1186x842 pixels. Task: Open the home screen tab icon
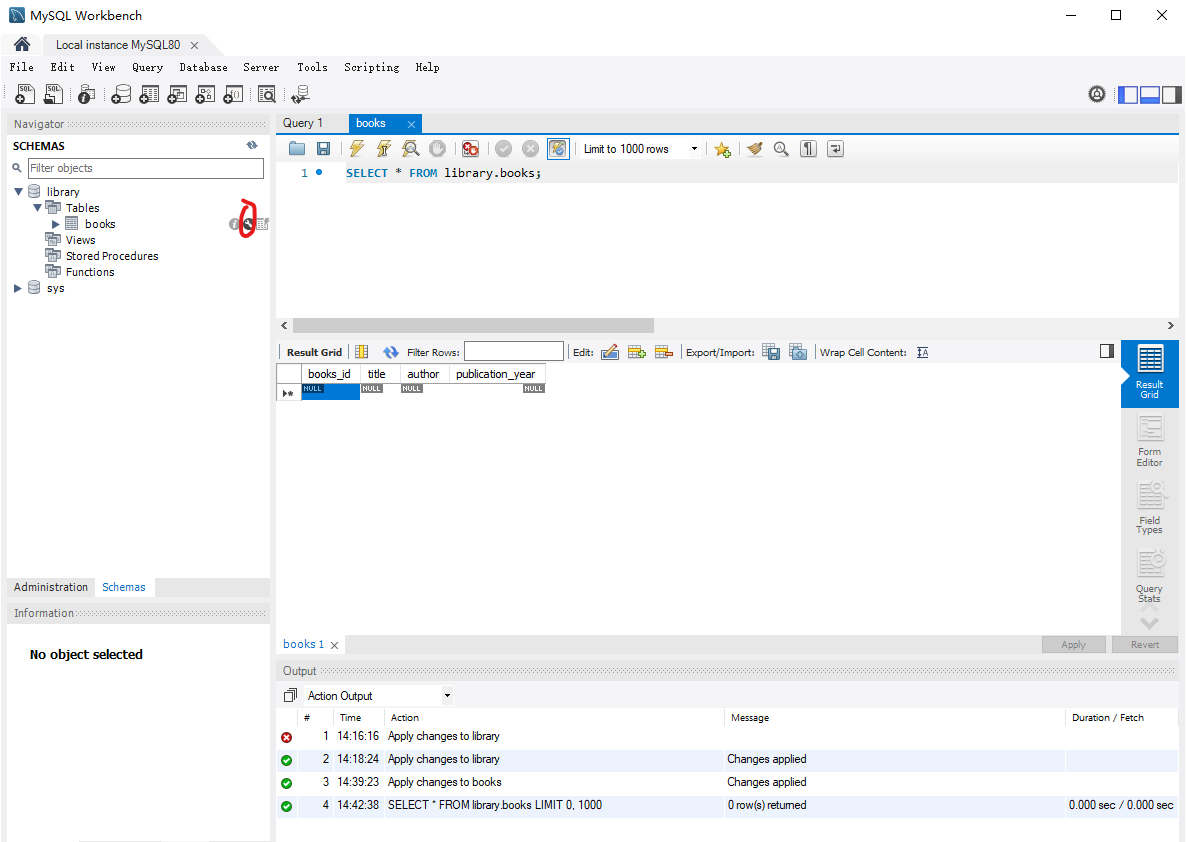(x=22, y=44)
